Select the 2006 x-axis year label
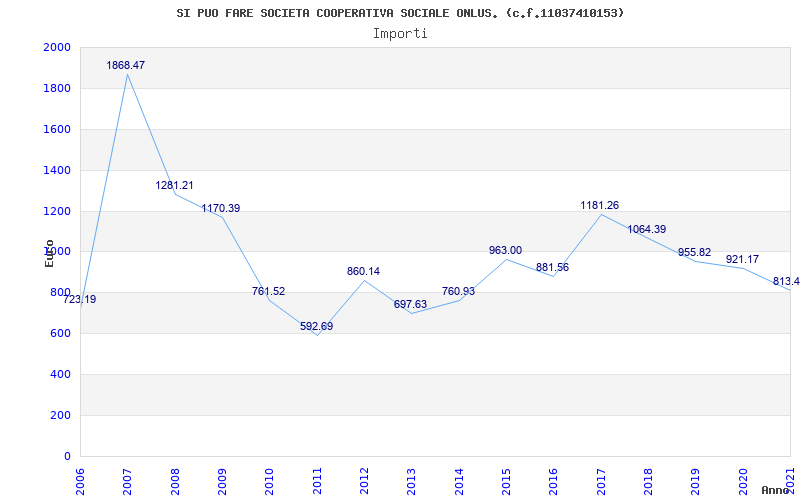 click(x=80, y=481)
